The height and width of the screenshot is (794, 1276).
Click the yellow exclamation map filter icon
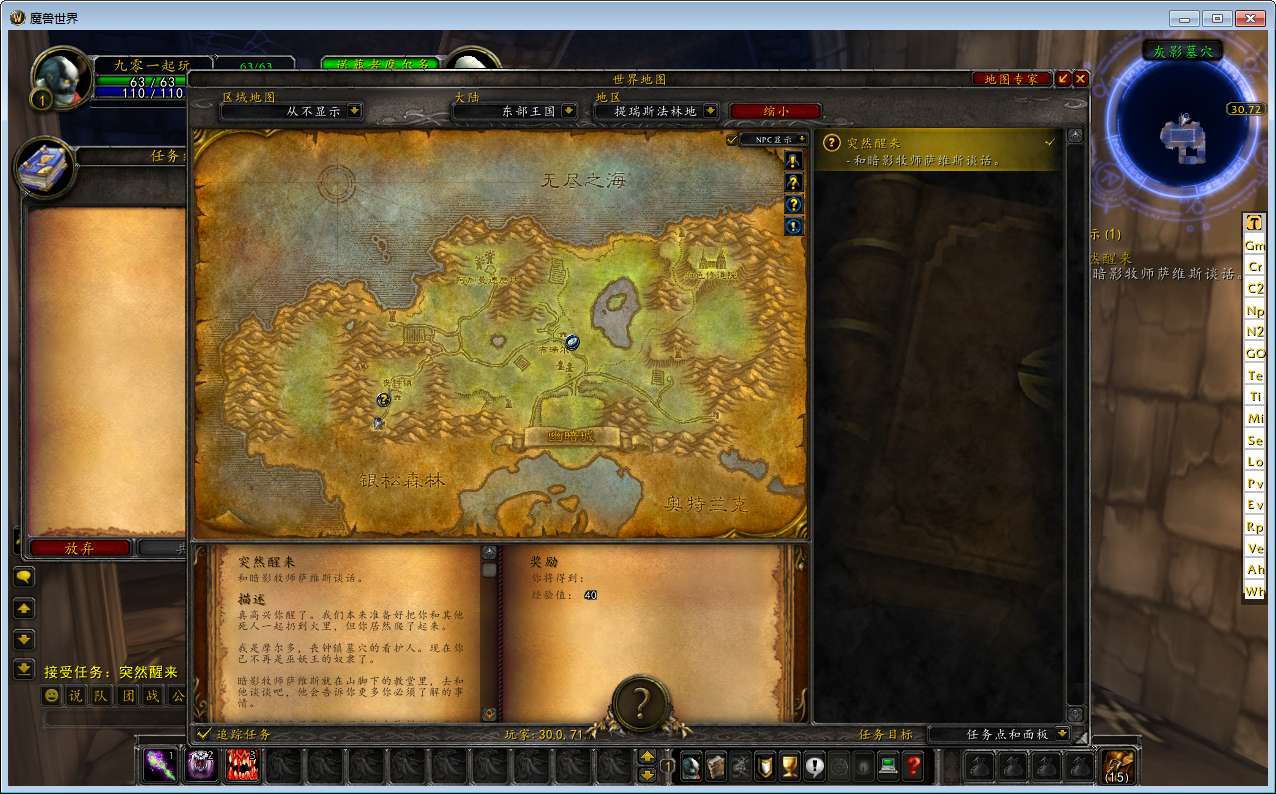tap(793, 161)
